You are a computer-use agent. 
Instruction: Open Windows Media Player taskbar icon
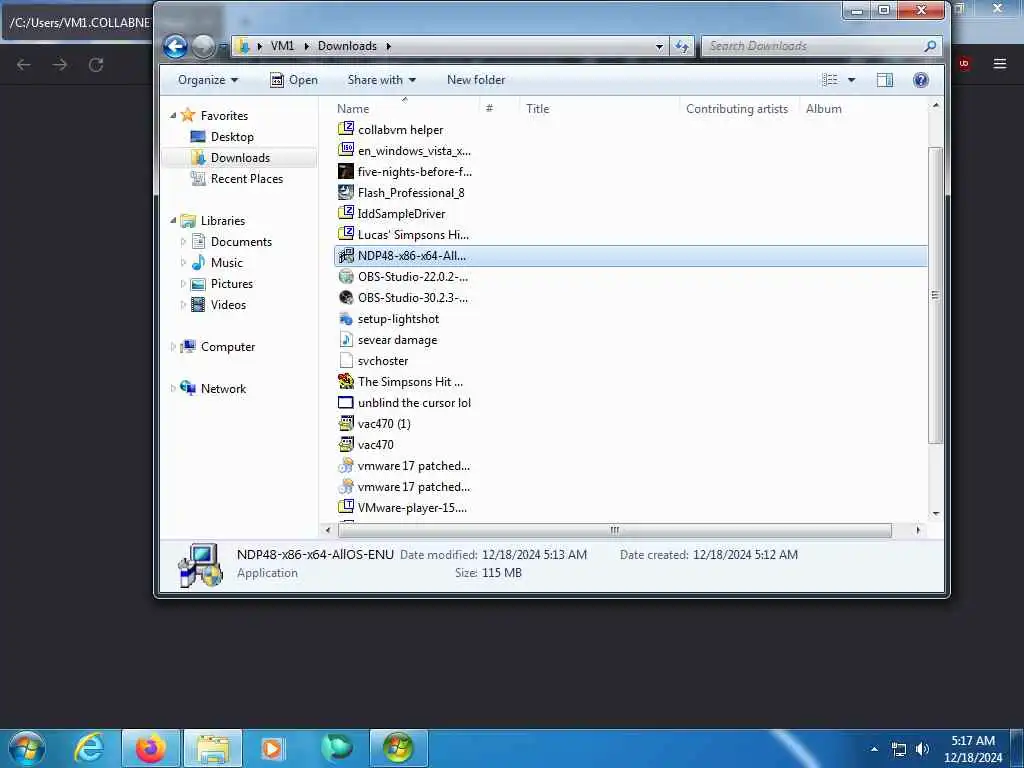(x=272, y=748)
